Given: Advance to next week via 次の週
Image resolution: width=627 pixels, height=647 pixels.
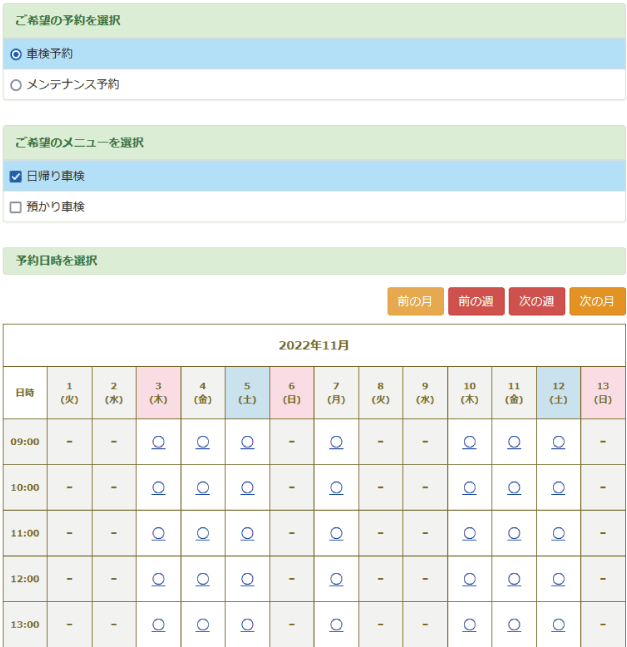Looking at the screenshot, I should [x=536, y=301].
